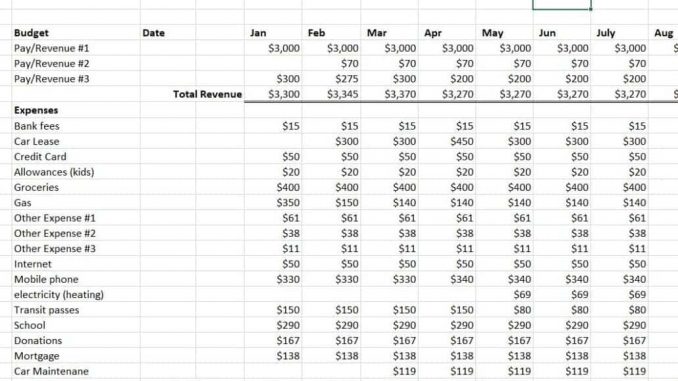
Task: Click the May electricity (heating) $69 cell
Action: (x=505, y=295)
